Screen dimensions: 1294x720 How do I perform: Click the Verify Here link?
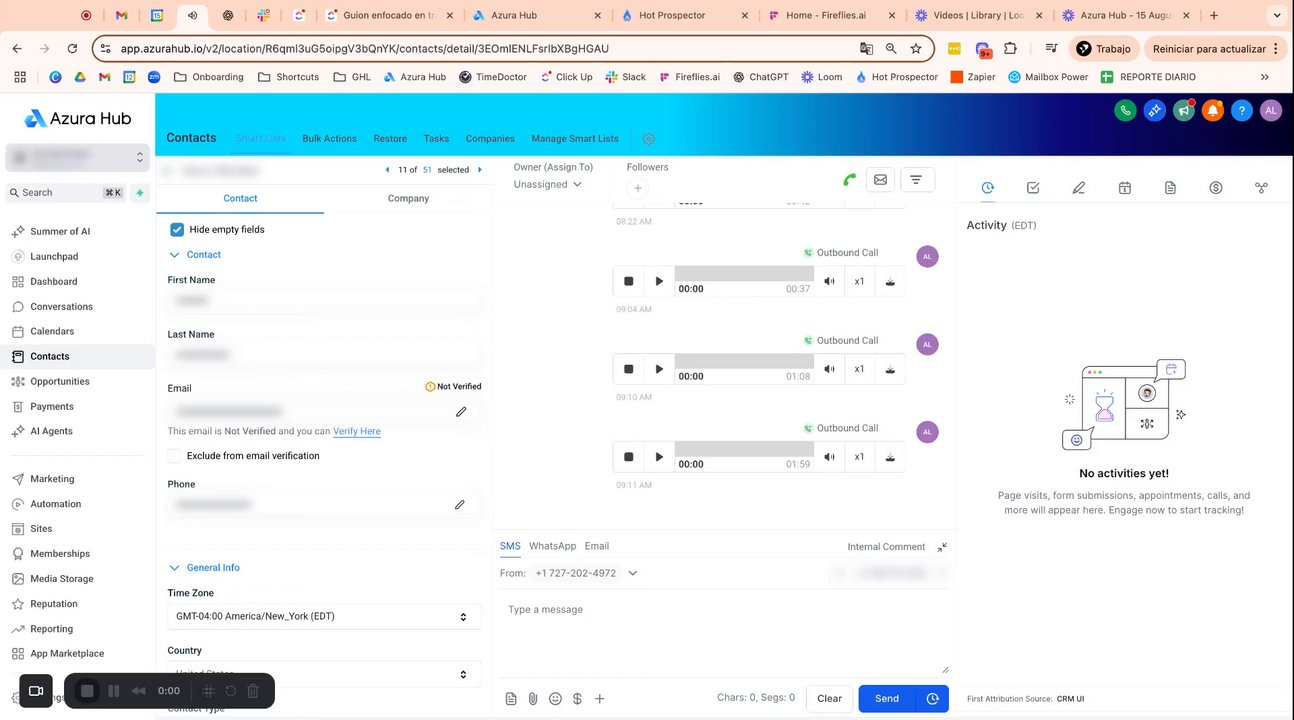[x=357, y=431]
